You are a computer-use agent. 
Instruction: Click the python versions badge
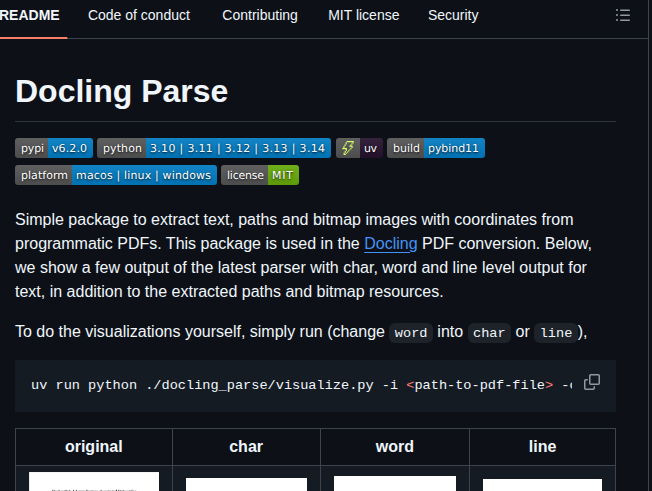[214, 148]
